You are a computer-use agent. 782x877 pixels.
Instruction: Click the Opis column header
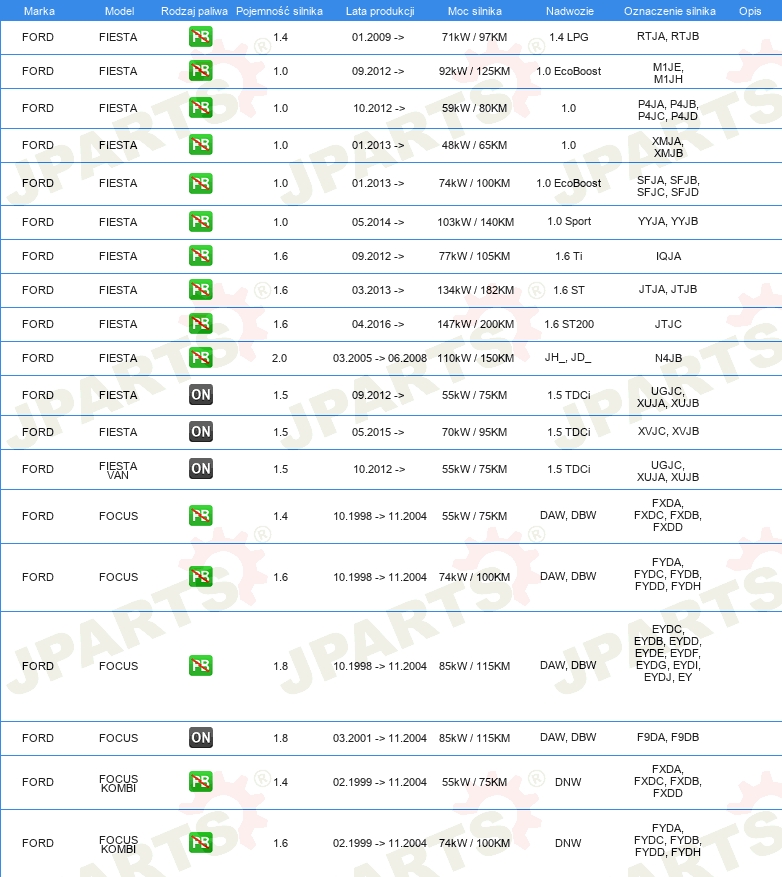click(x=750, y=11)
